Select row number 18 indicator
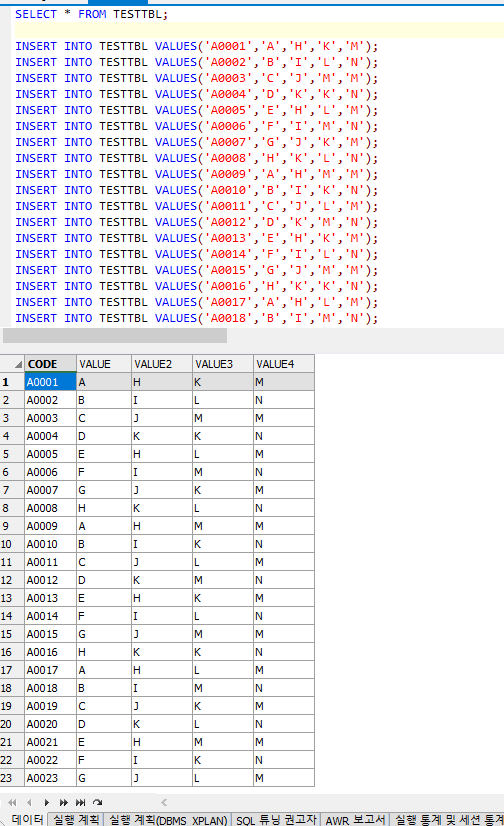The height and width of the screenshot is (826, 504). 12,688
